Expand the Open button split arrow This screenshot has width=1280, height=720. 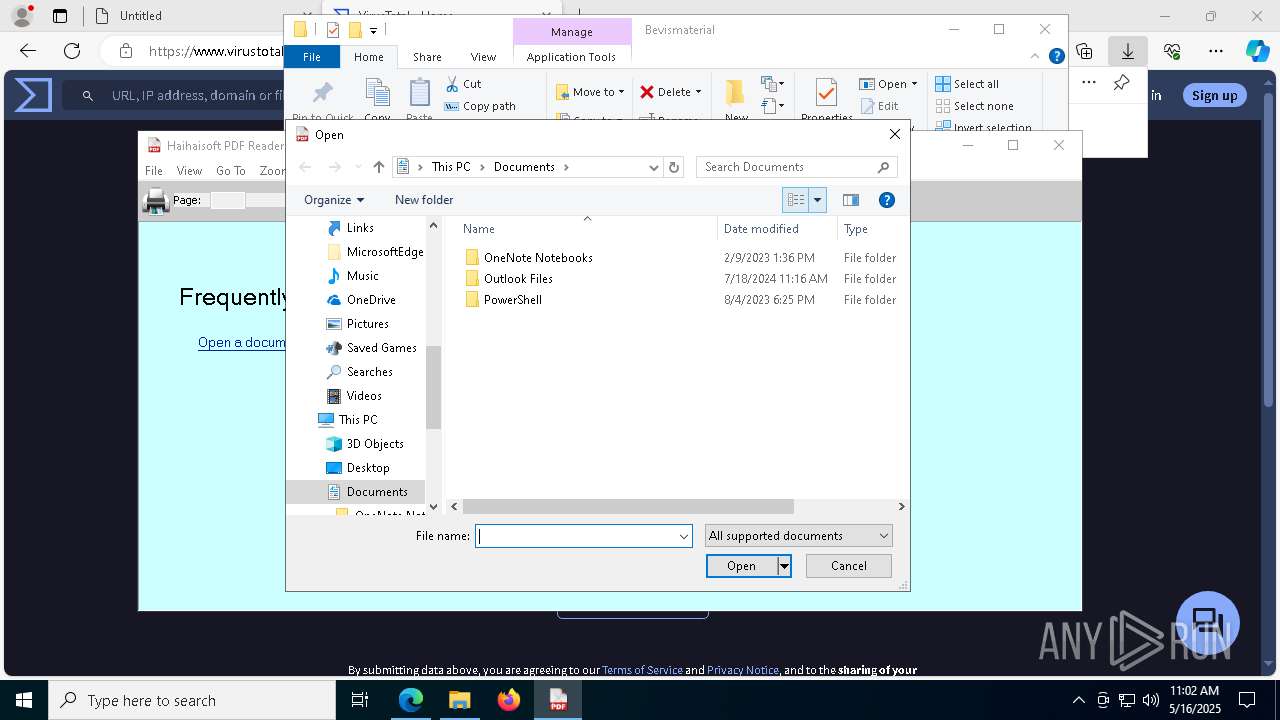pos(784,566)
